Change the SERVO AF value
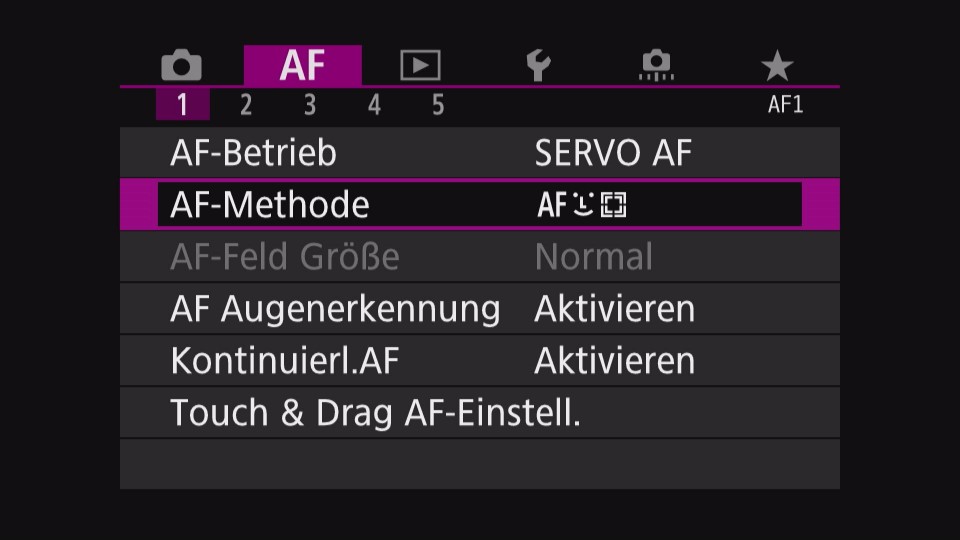The image size is (960, 540). [613, 152]
